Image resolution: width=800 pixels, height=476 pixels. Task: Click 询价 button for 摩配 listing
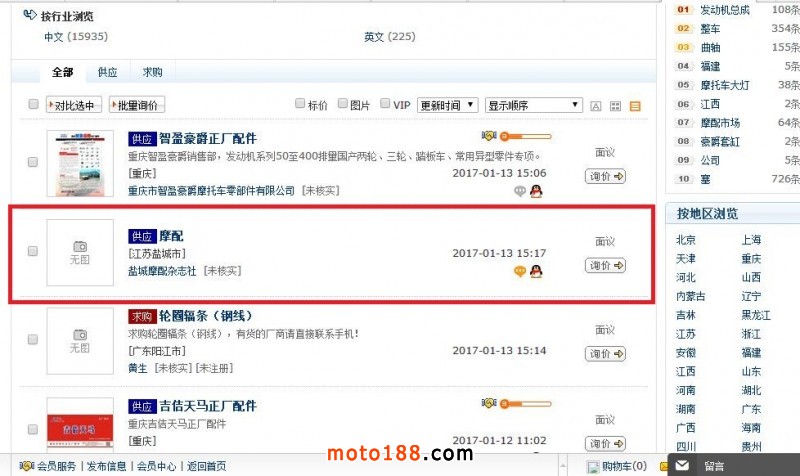click(605, 265)
